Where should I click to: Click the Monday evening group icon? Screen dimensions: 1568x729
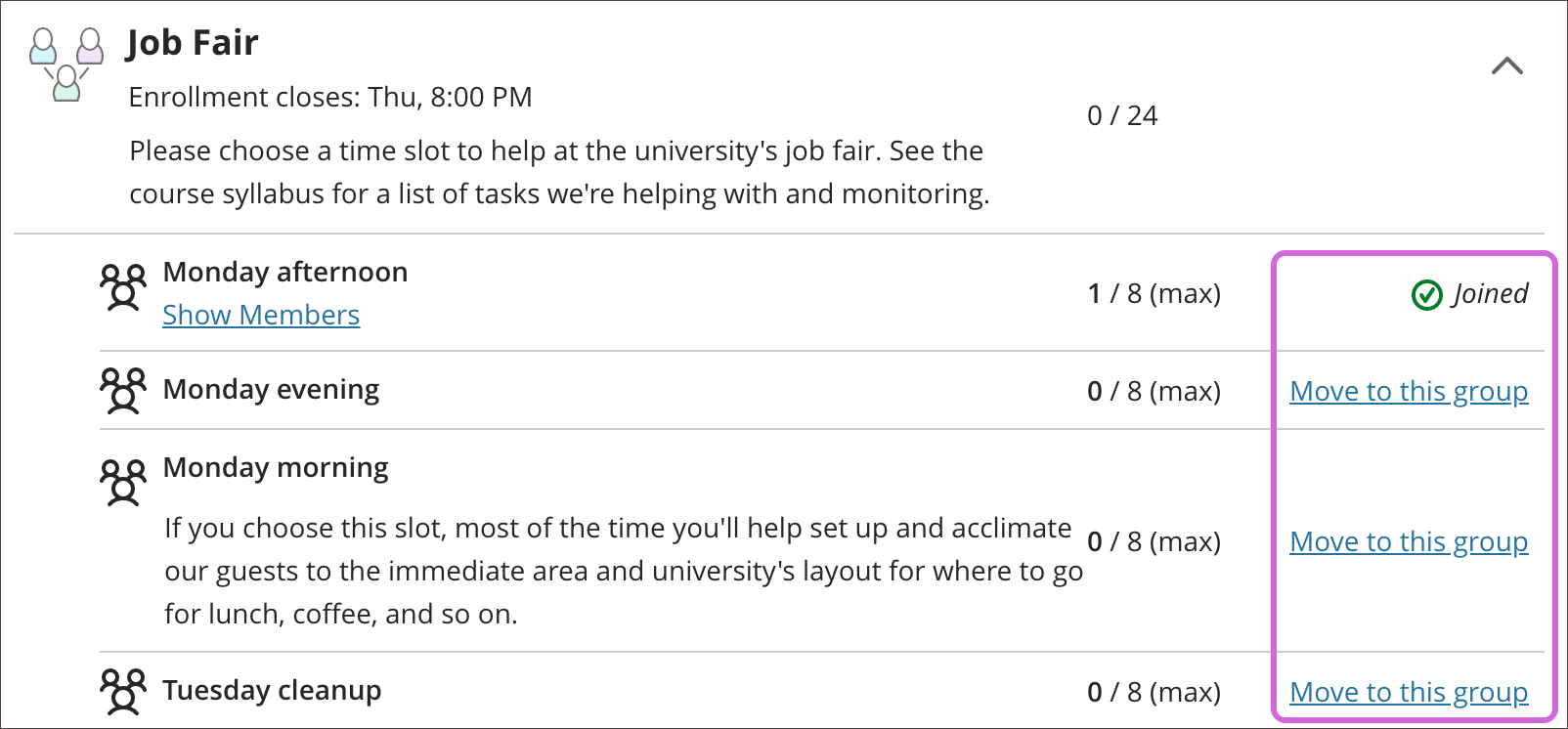123,391
